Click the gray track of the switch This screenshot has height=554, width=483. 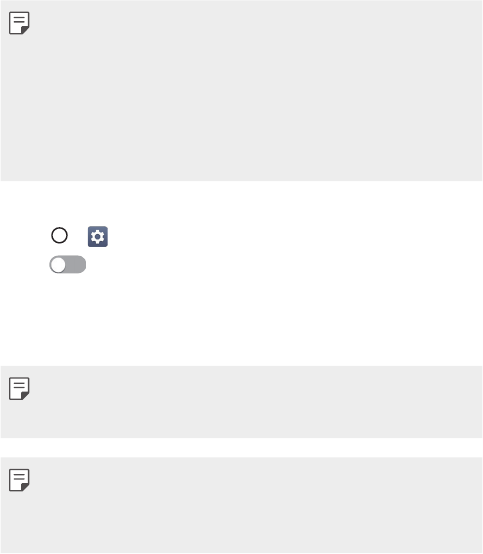pyautogui.click(x=76, y=265)
